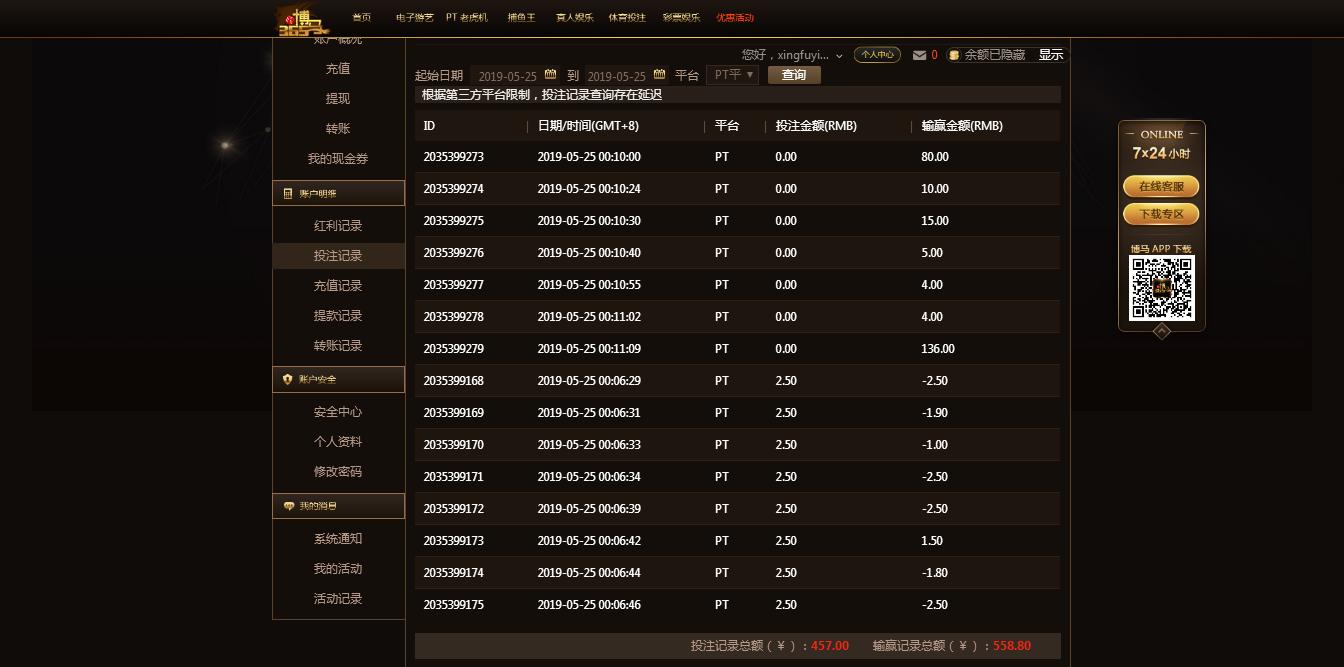Screen dimensions: 1344x667
Task: Expand the PT平台 platform dropdown
Action: [x=732, y=75]
